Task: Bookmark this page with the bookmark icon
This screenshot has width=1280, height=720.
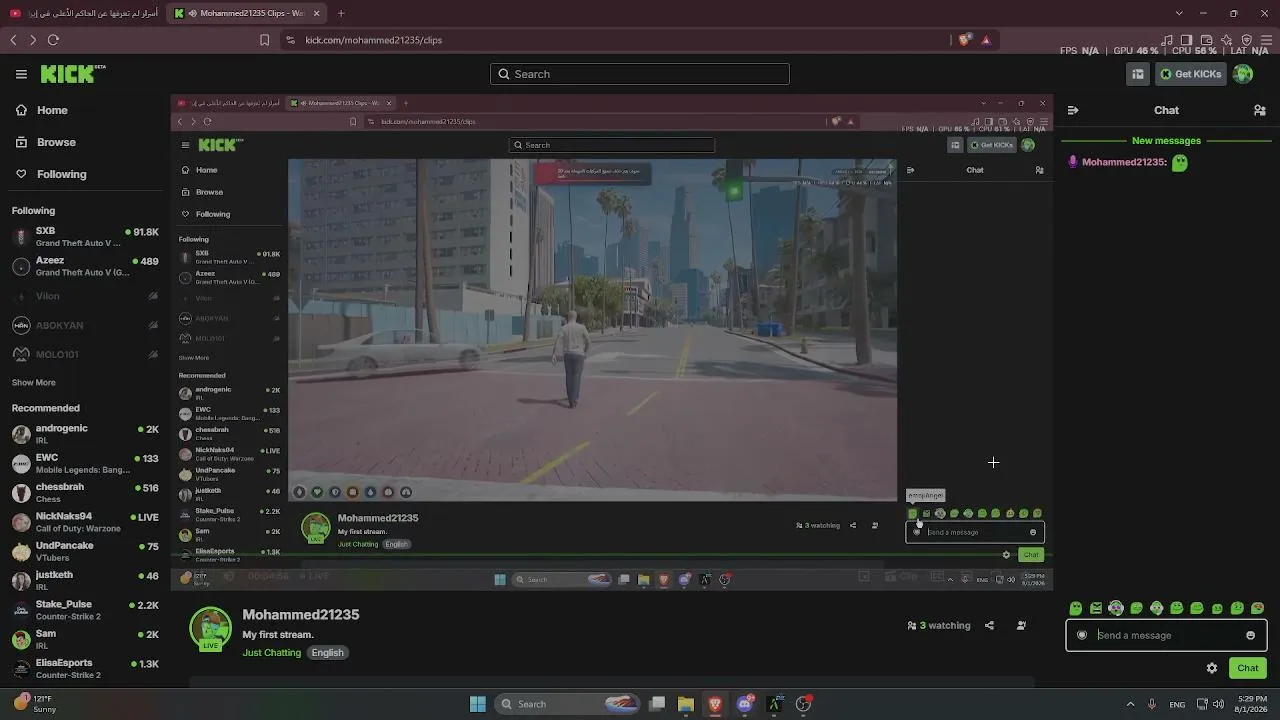Action: (x=264, y=40)
